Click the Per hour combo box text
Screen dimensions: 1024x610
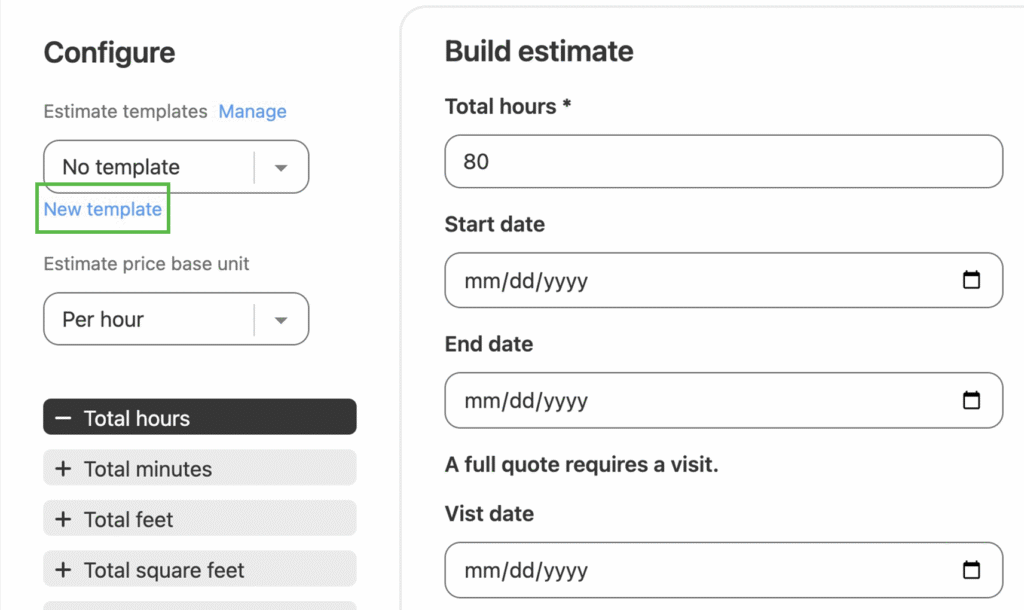pos(103,320)
